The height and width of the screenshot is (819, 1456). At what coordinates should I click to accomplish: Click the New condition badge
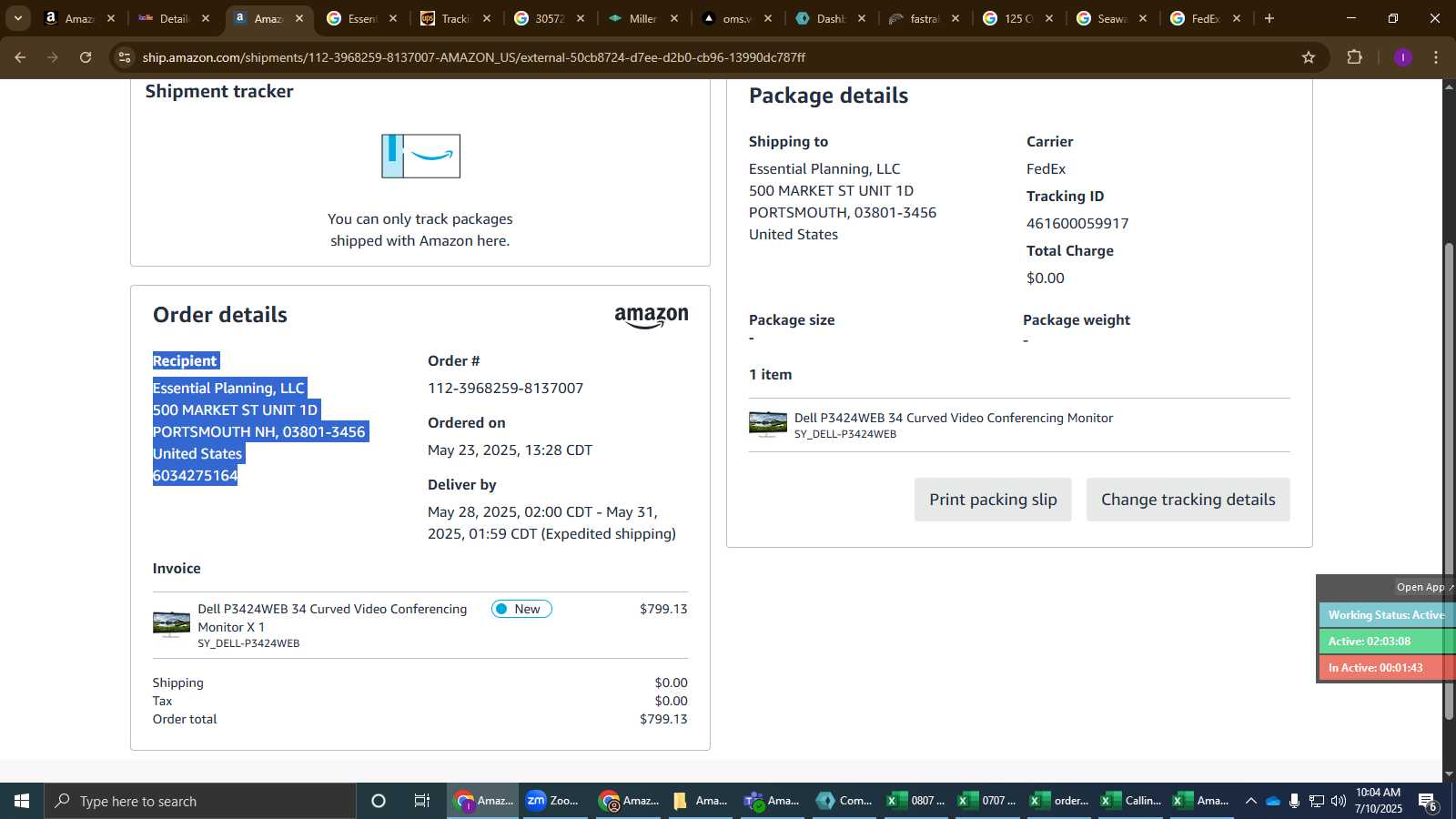tap(521, 609)
